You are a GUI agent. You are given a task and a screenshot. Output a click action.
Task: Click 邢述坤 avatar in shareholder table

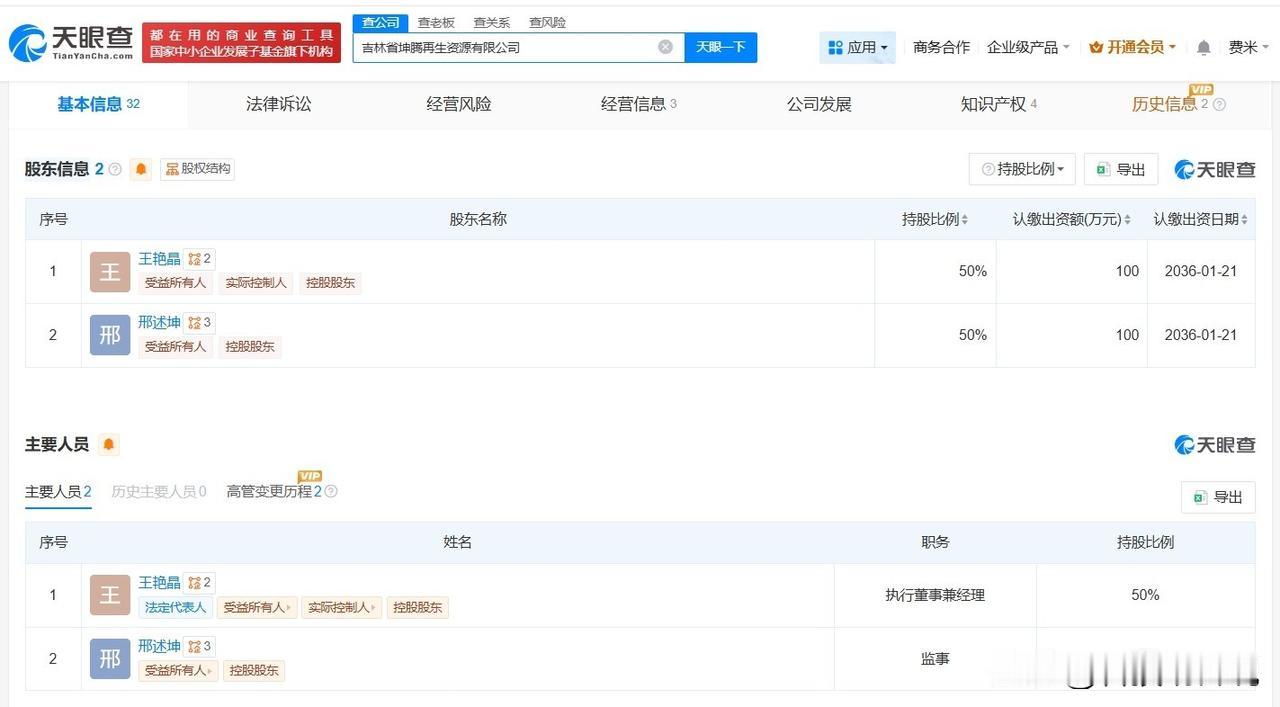(110, 335)
